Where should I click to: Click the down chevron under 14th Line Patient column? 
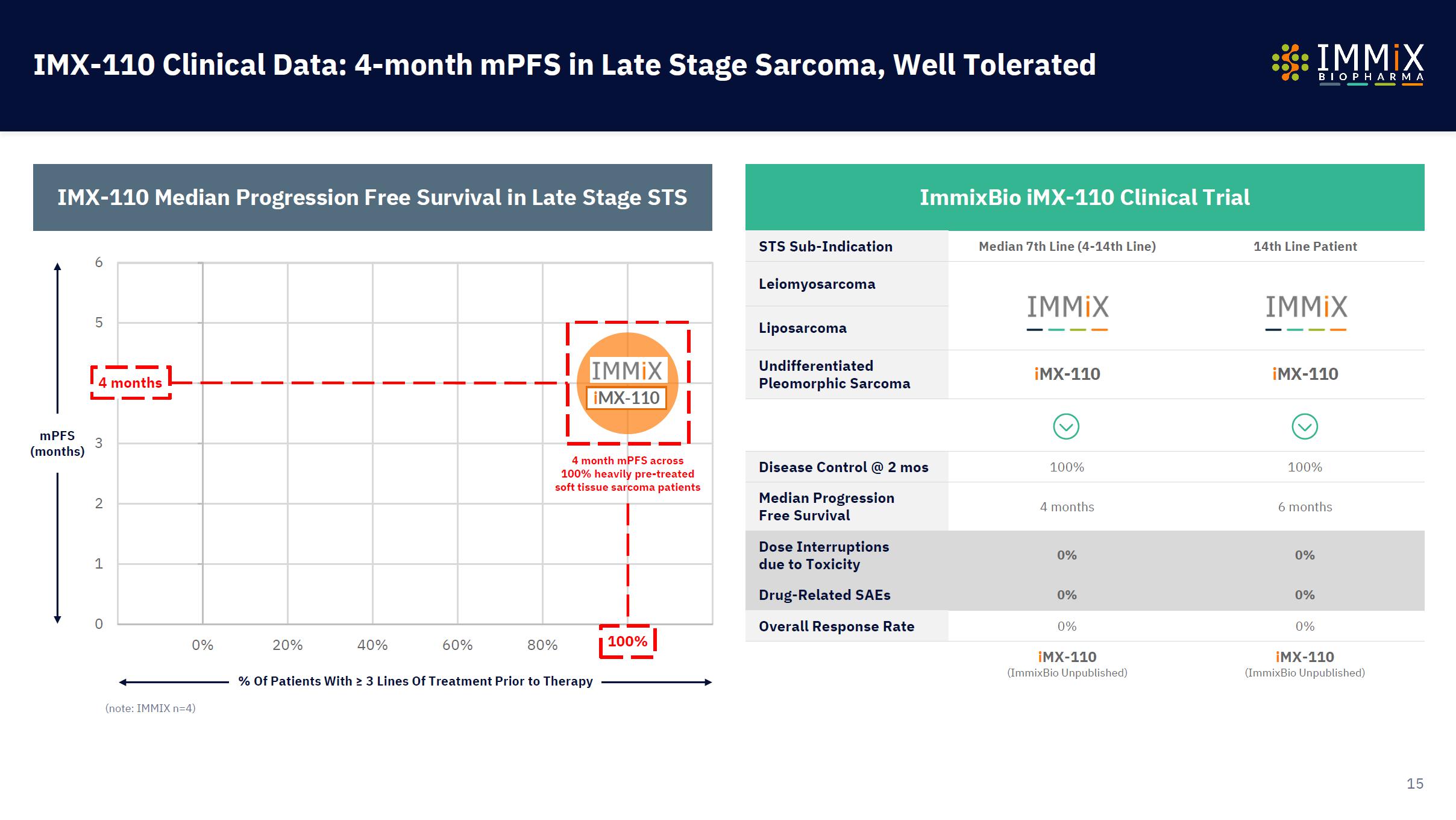coord(1305,426)
